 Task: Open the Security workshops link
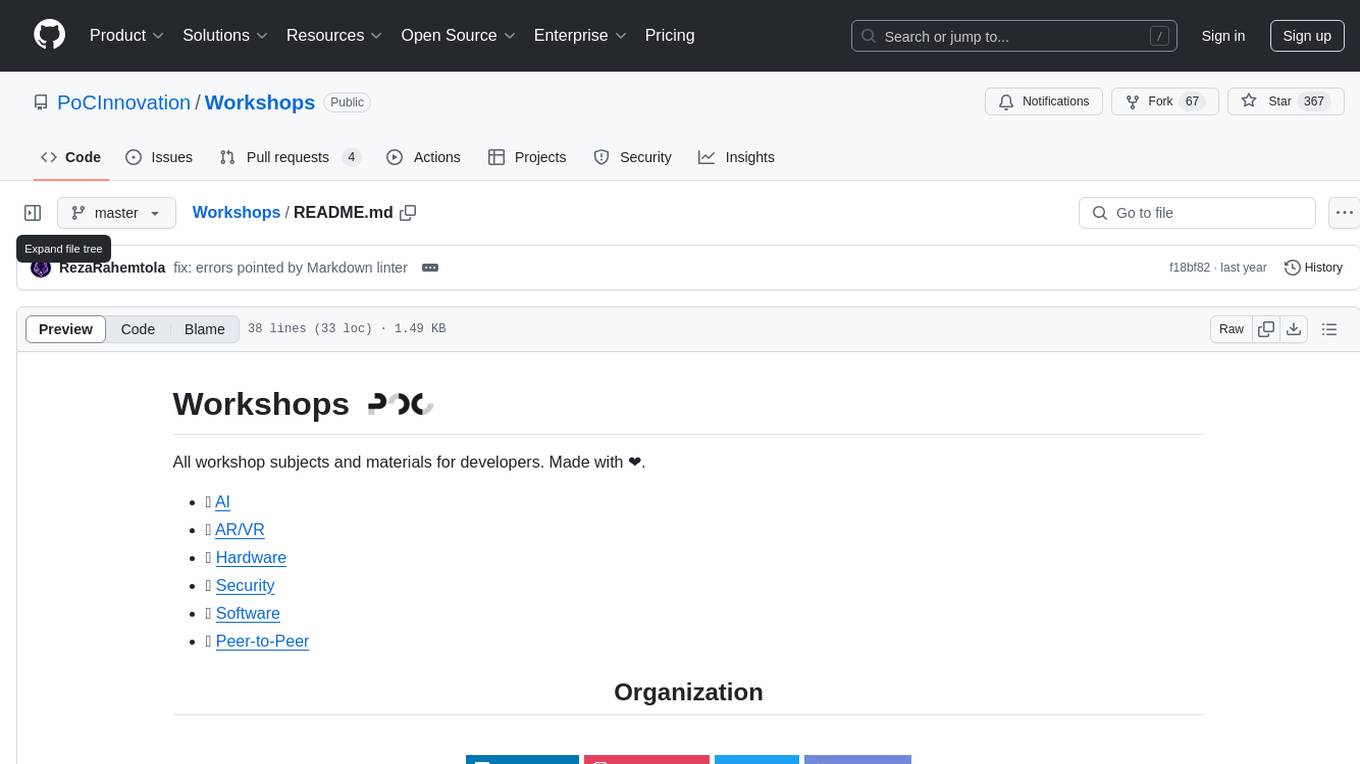[245, 586]
